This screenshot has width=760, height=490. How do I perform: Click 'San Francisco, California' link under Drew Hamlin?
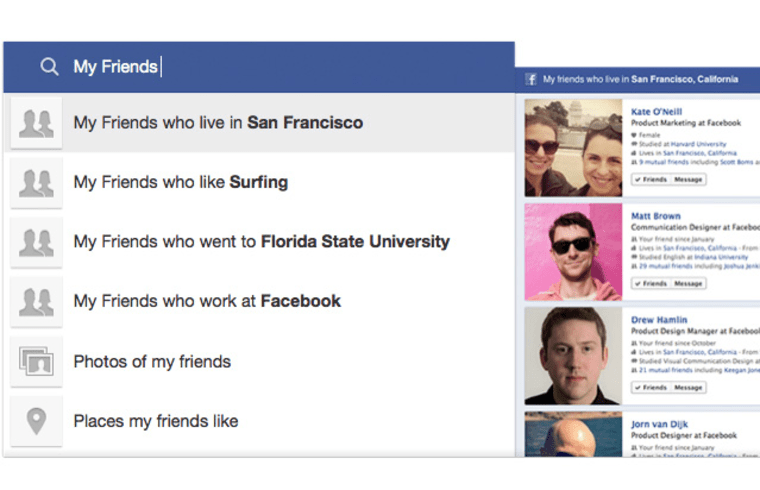[699, 352]
